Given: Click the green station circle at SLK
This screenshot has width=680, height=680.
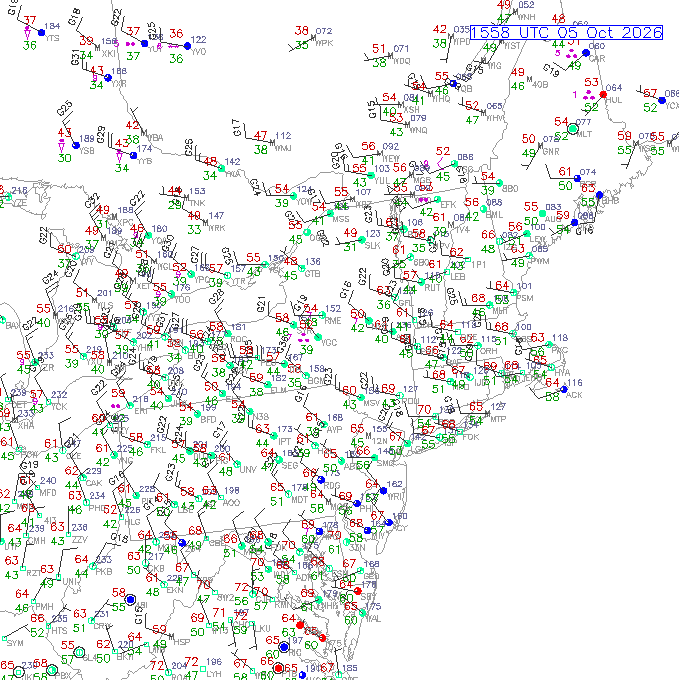Looking at the screenshot, I should (x=362, y=240).
